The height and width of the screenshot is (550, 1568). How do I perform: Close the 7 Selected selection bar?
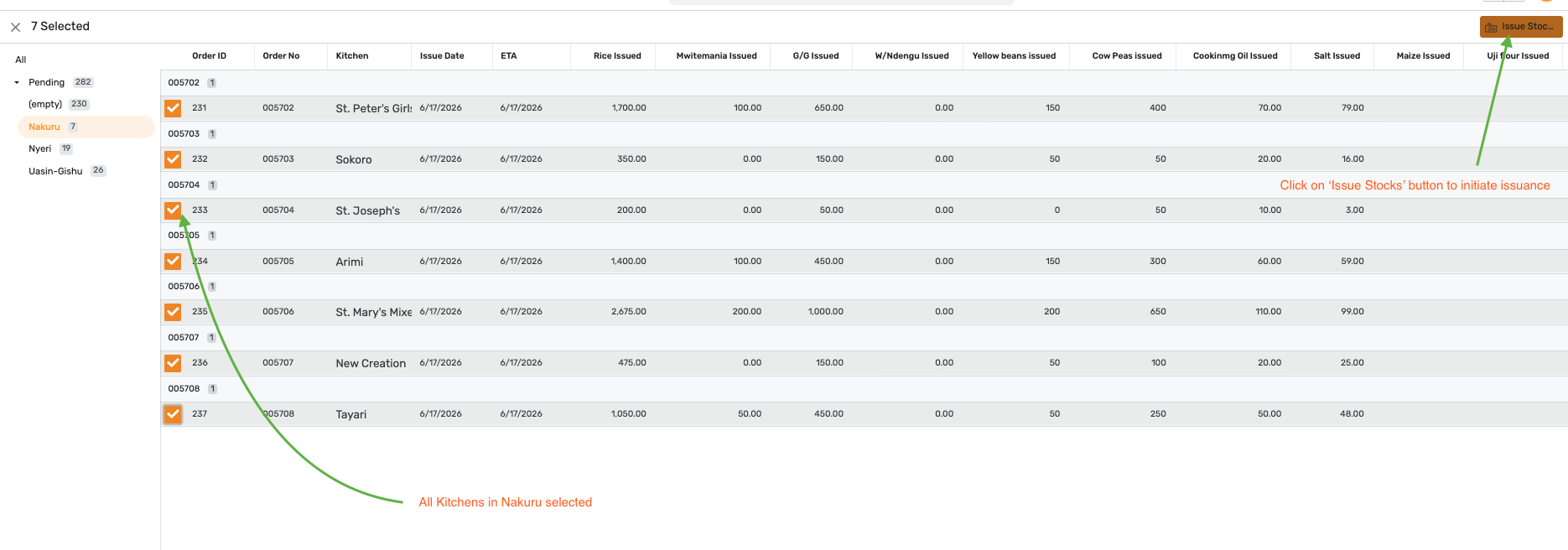(x=15, y=27)
